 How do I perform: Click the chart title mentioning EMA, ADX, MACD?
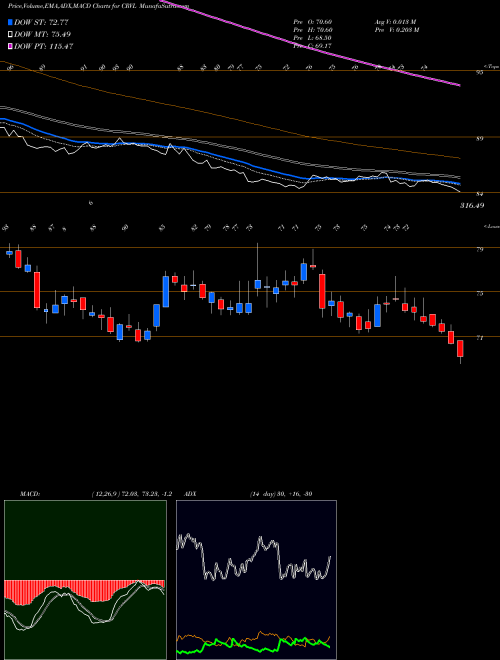pos(98,7)
